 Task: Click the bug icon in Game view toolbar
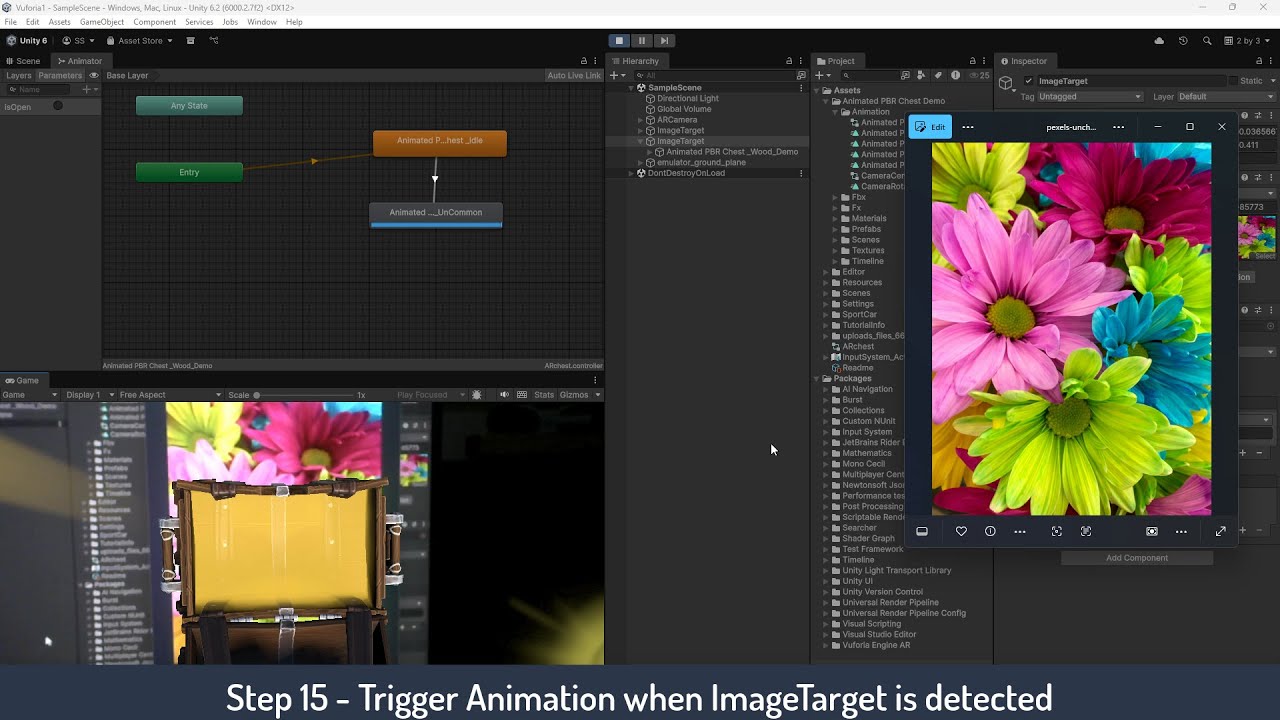477,395
